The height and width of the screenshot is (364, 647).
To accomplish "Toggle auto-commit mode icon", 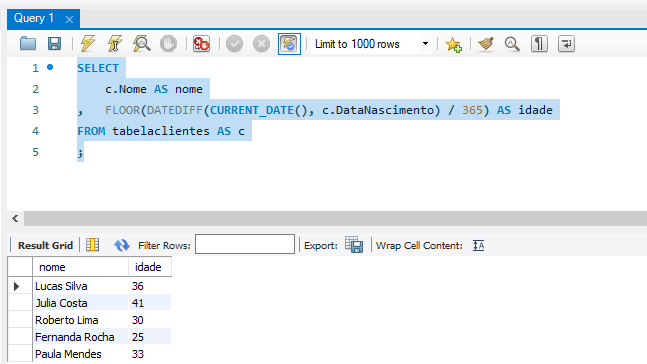I will 289,43.
